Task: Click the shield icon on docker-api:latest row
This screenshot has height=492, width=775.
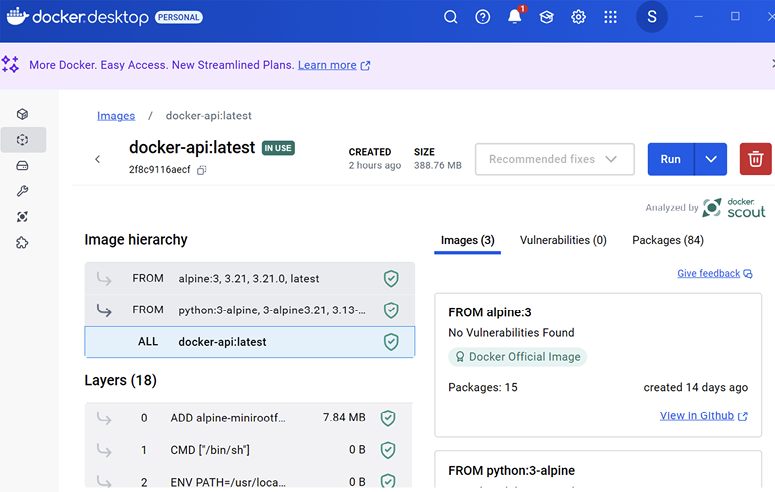Action: (391, 342)
